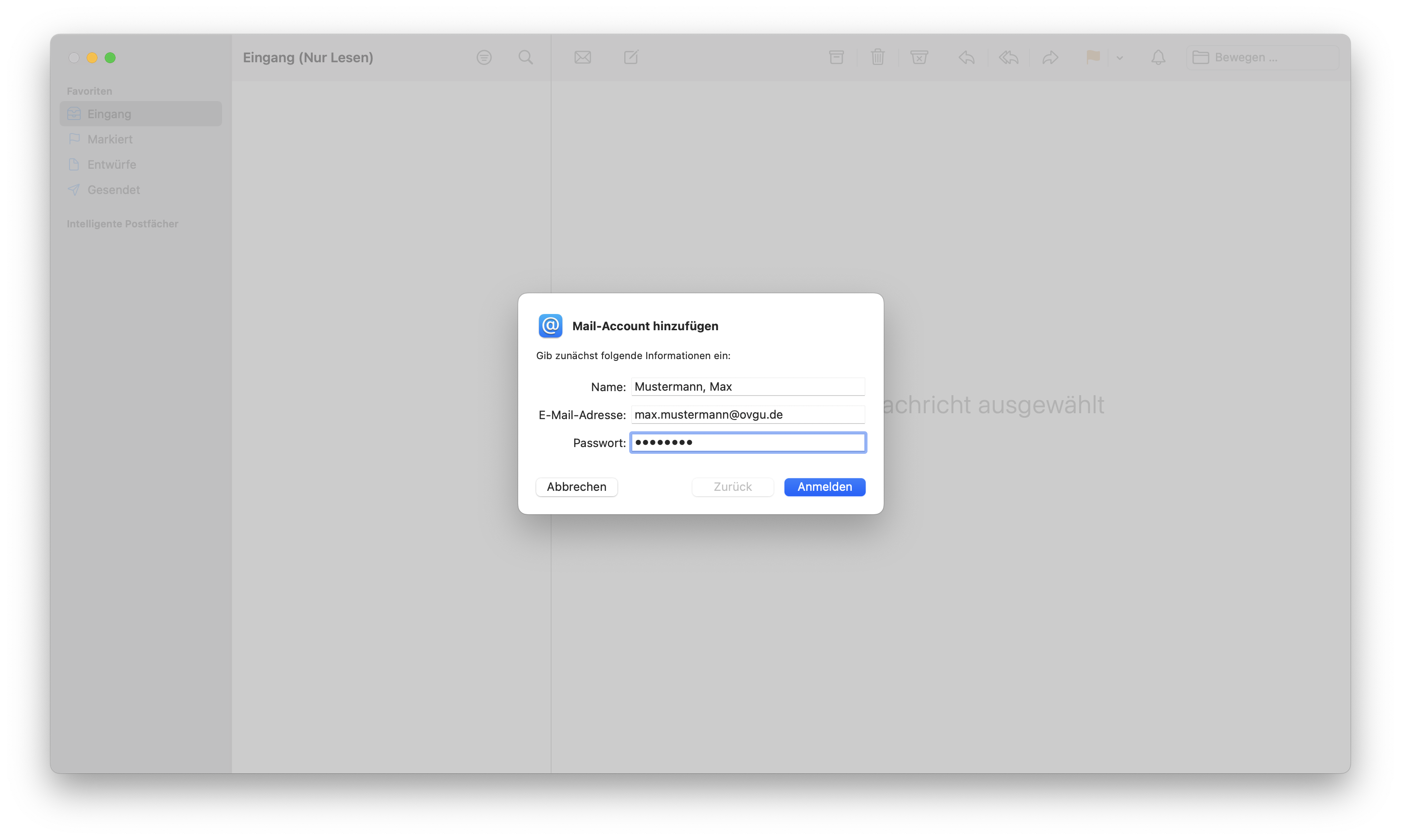Open the search magnifier icon

pyautogui.click(x=525, y=57)
